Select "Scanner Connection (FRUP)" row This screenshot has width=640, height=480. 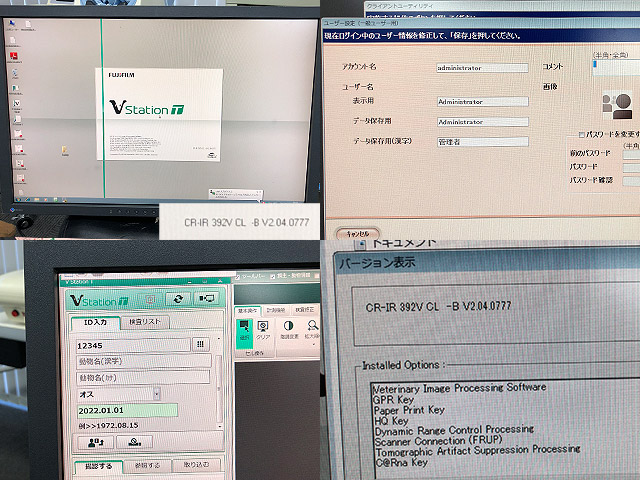[x=438, y=441]
